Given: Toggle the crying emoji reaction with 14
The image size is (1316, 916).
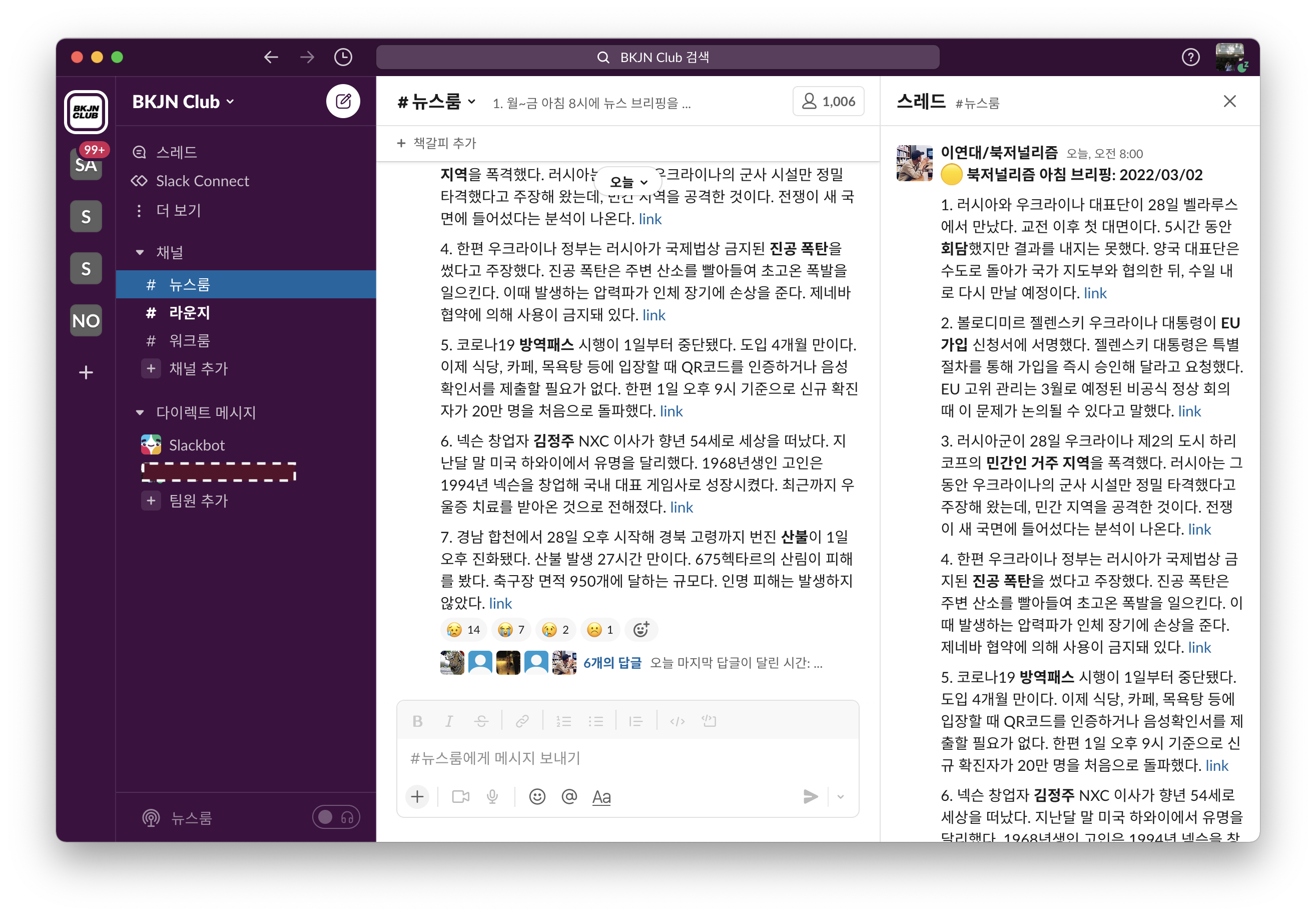Looking at the screenshot, I should coord(463,629).
